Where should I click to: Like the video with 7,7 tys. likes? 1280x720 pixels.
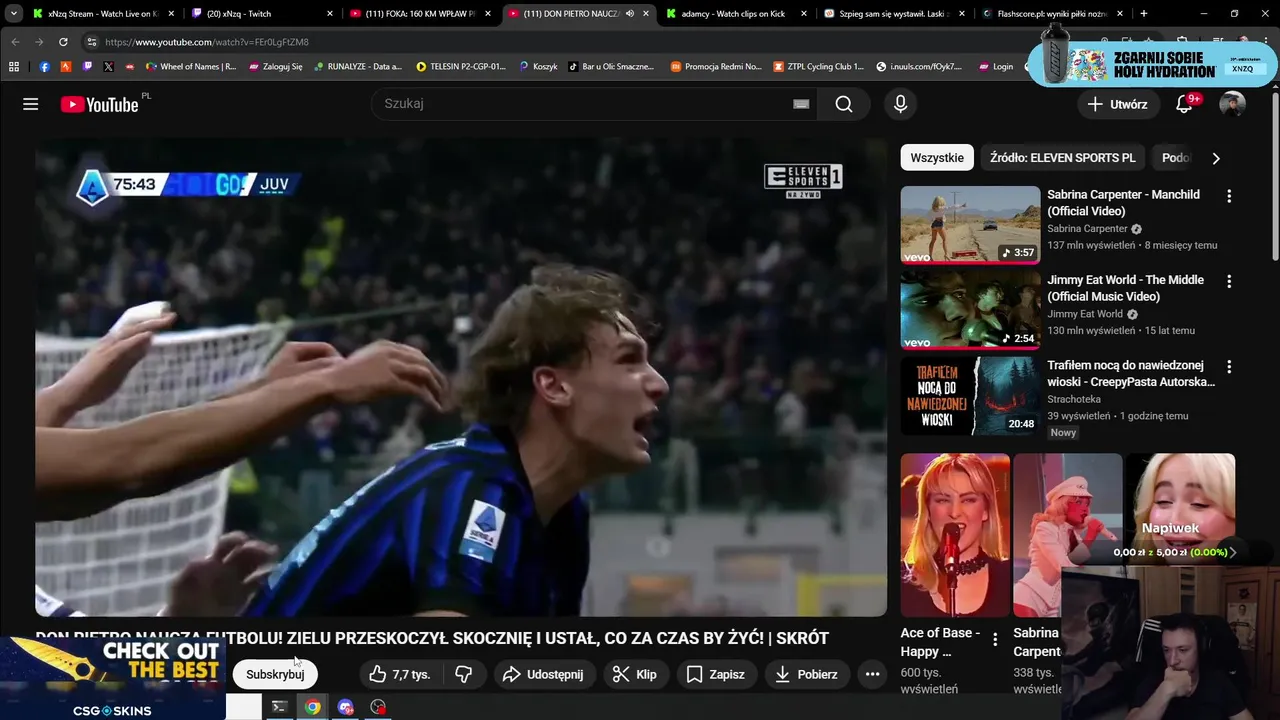[399, 674]
